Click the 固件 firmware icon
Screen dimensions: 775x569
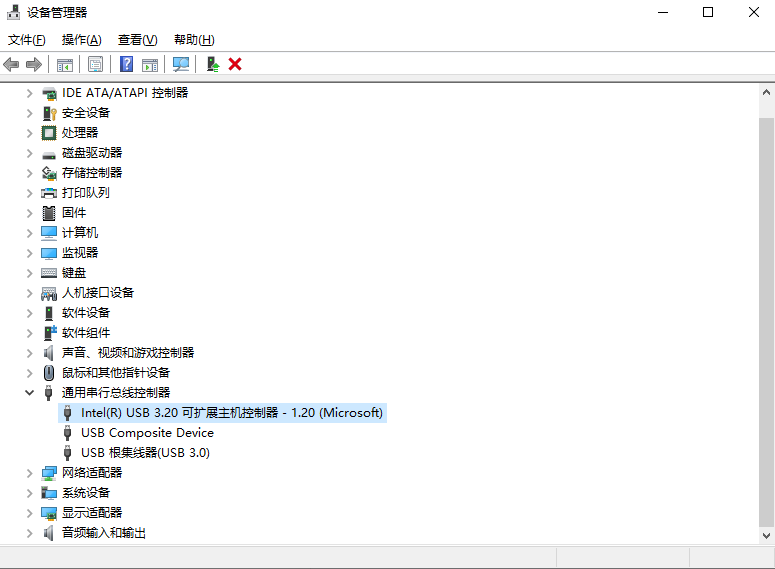click(49, 213)
